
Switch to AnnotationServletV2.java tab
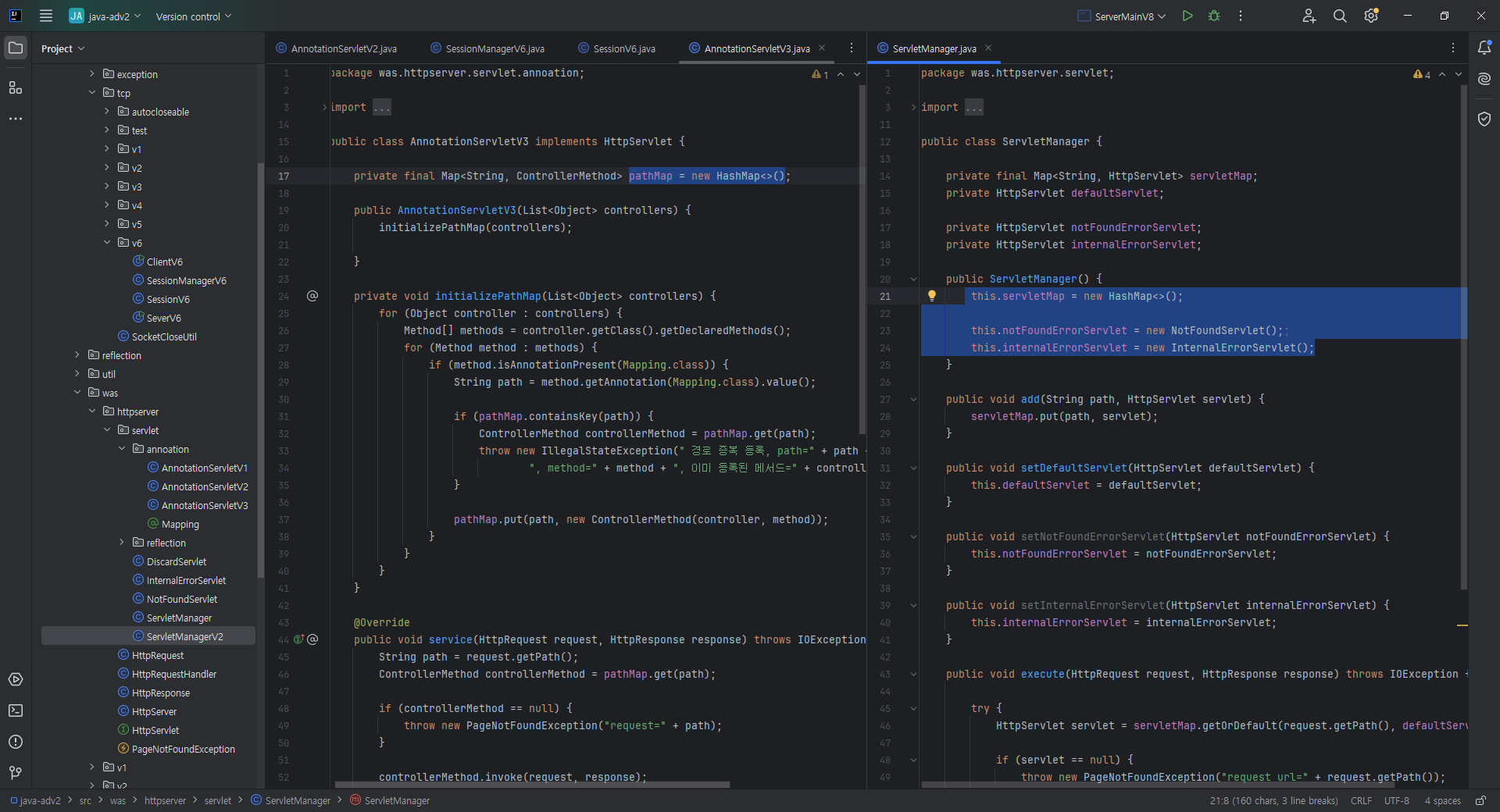336,48
